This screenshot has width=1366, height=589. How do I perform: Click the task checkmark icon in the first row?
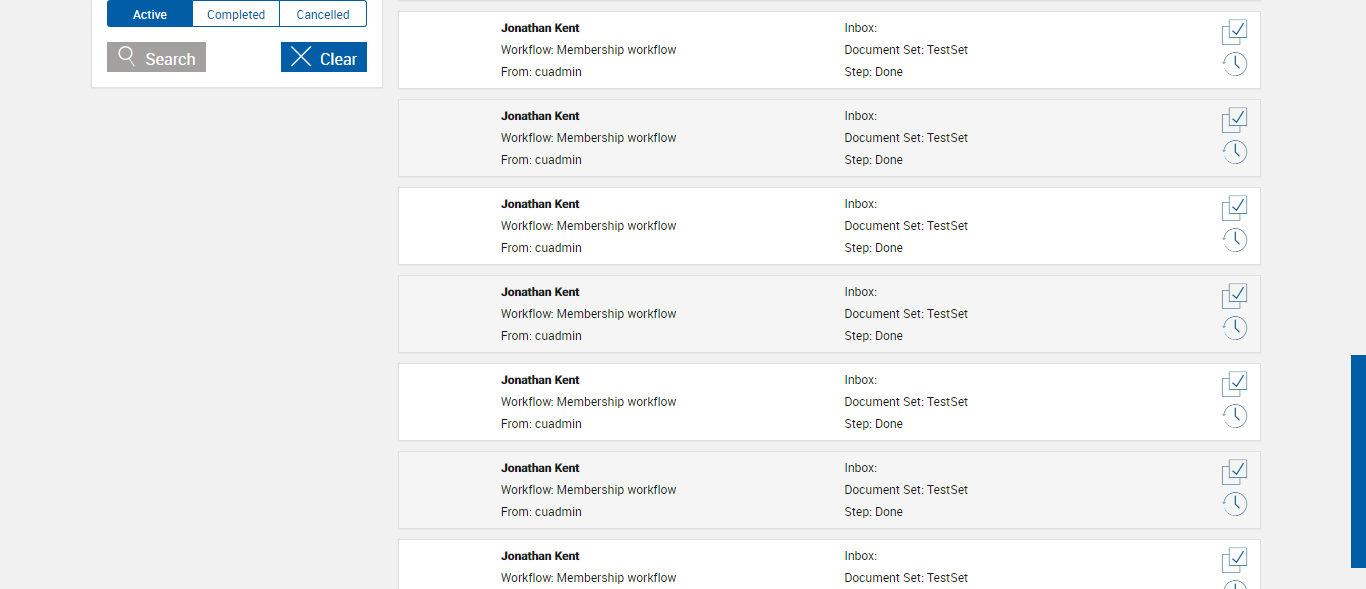coord(1235,32)
